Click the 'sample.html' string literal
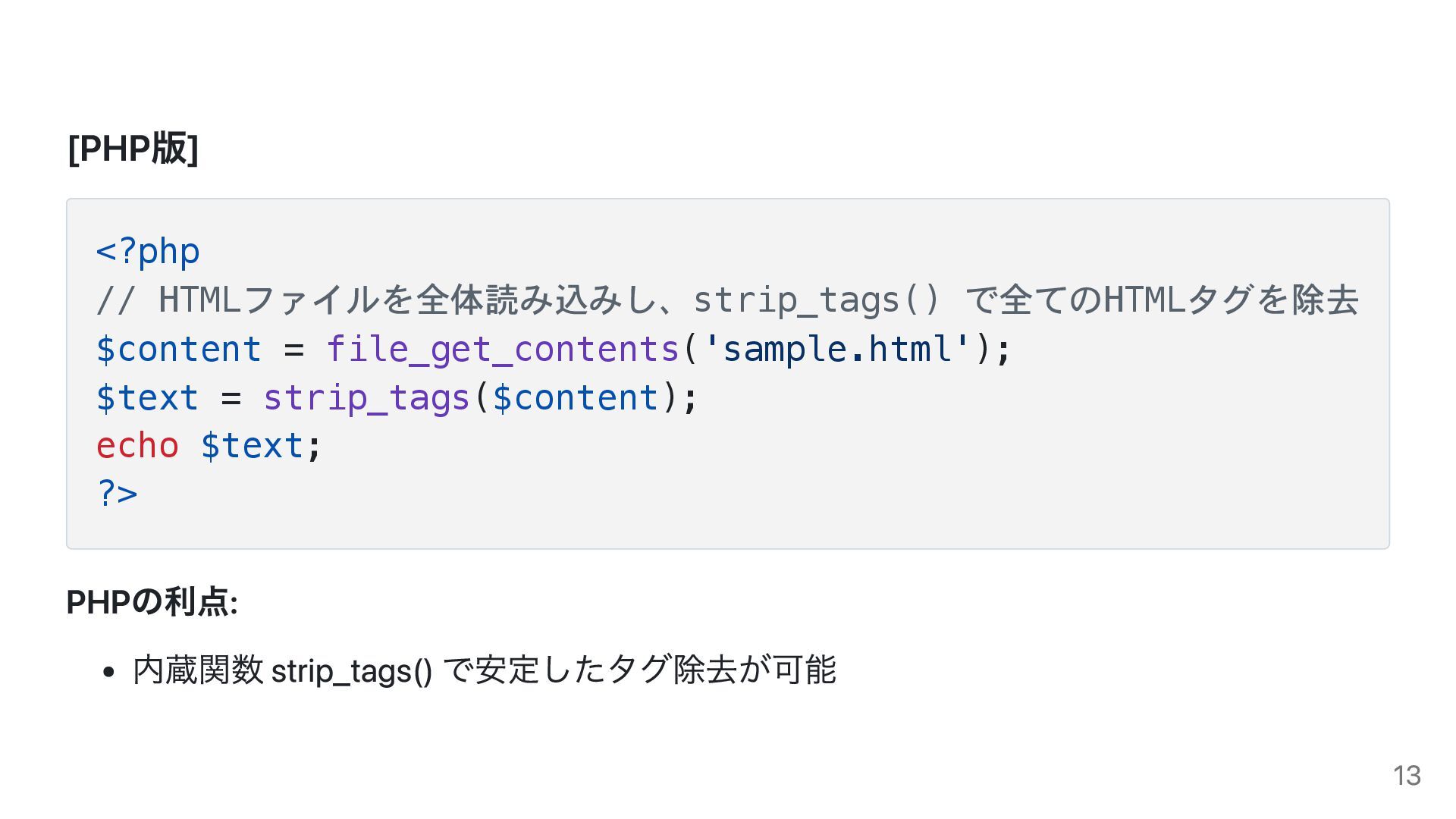 (836, 350)
